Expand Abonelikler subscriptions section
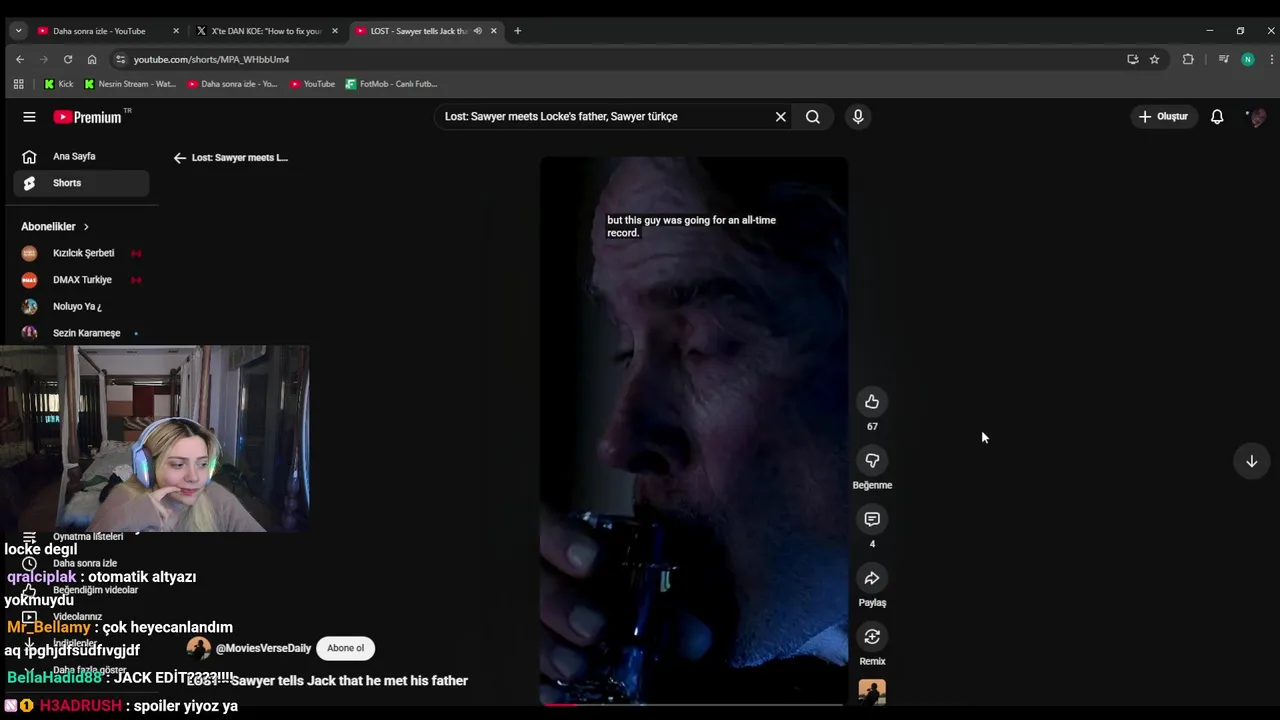Image resolution: width=1280 pixels, height=720 pixels. [55, 227]
